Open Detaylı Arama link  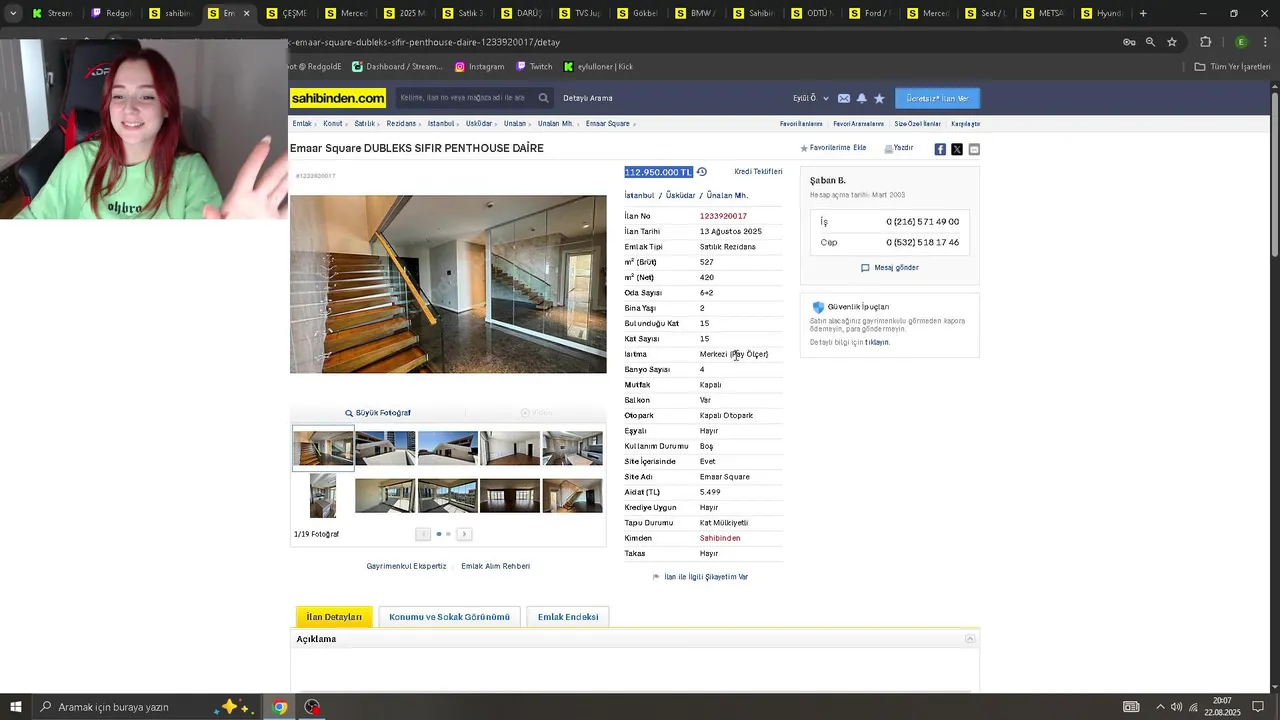(x=588, y=98)
